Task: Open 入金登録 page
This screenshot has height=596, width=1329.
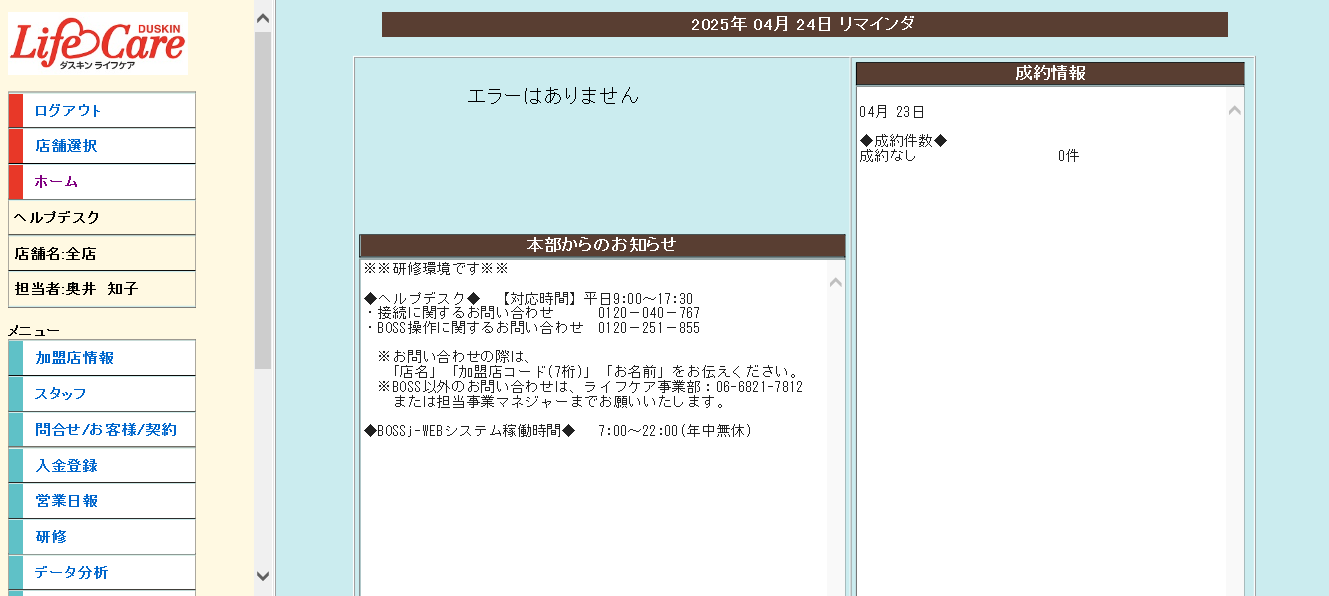Action: 102,466
